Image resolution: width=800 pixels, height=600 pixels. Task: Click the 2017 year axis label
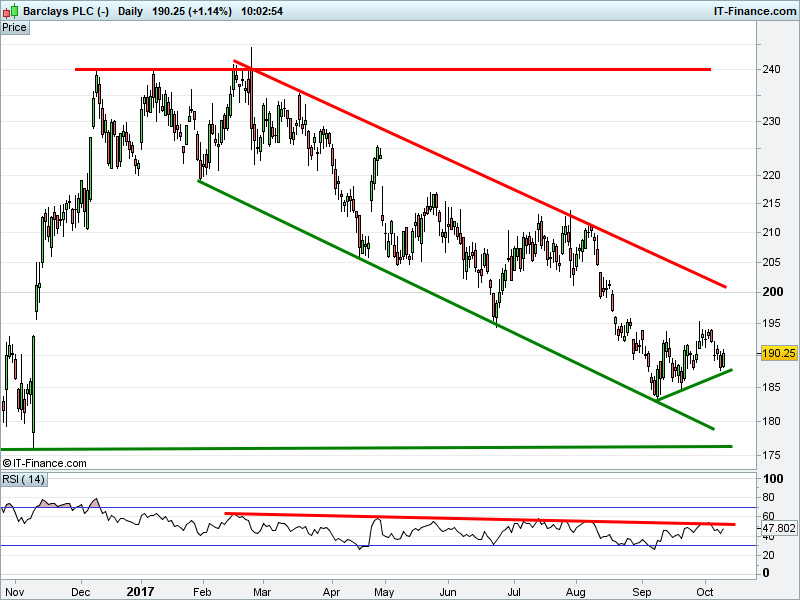click(140, 592)
